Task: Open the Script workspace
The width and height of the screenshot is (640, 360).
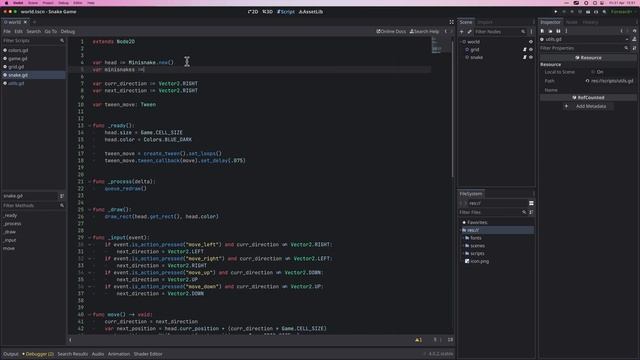Action: (x=286, y=12)
